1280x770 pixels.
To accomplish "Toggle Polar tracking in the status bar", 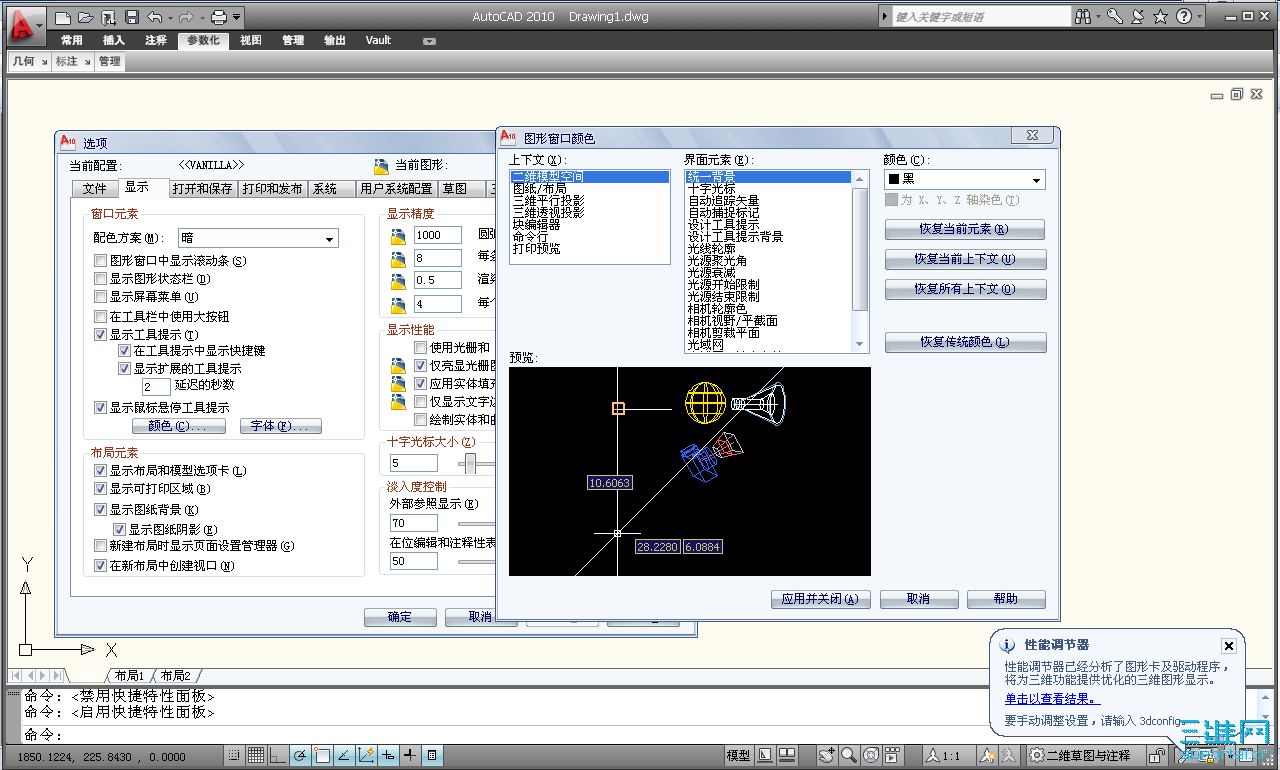I will click(300, 755).
